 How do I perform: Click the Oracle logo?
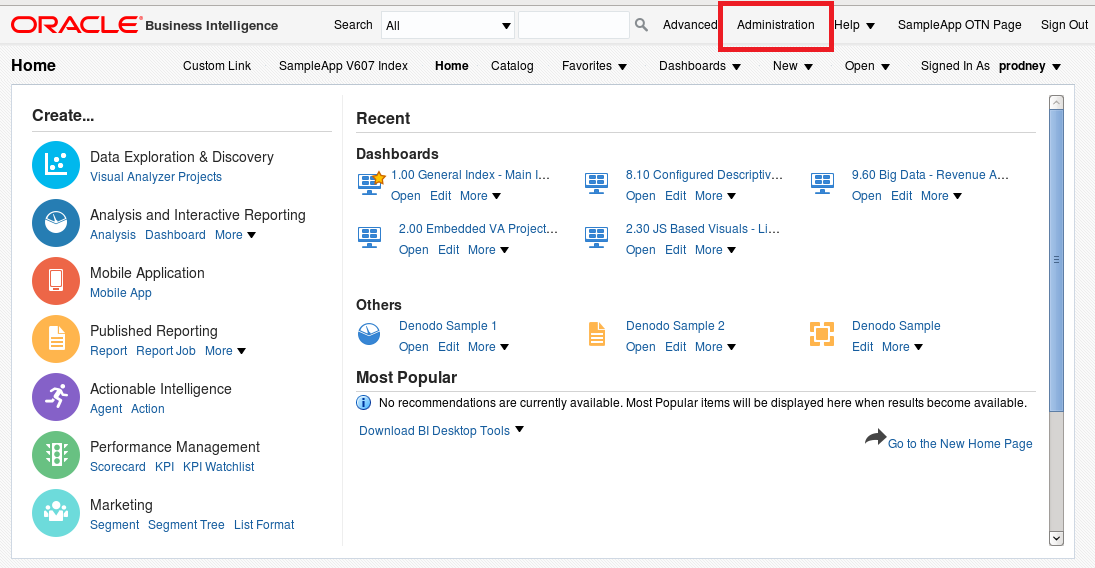click(x=75, y=25)
